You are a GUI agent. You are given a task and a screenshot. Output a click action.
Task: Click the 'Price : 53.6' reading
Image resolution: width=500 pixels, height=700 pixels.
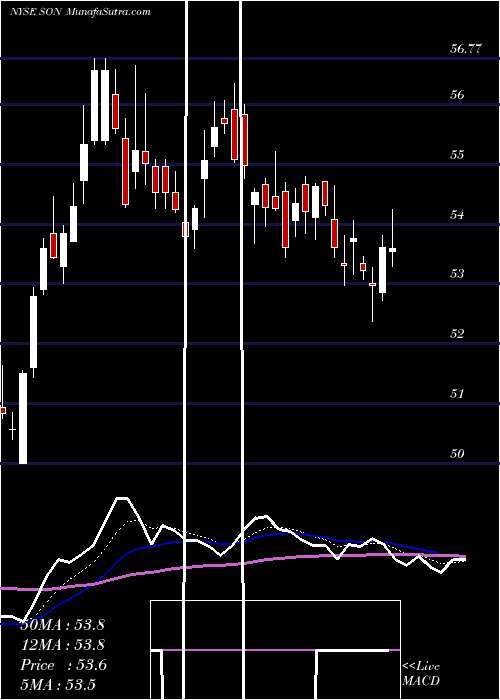64,665
